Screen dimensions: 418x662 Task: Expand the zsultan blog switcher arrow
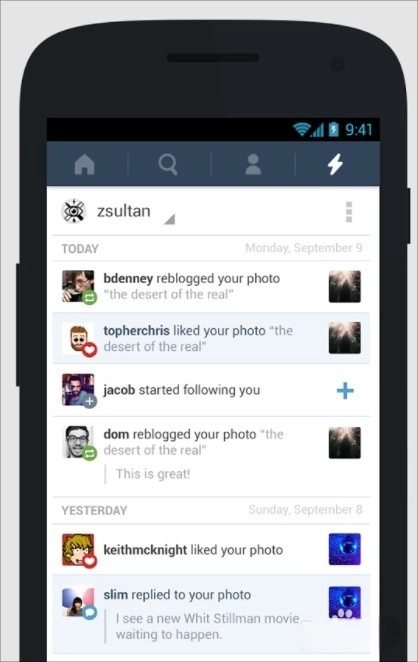pos(169,219)
